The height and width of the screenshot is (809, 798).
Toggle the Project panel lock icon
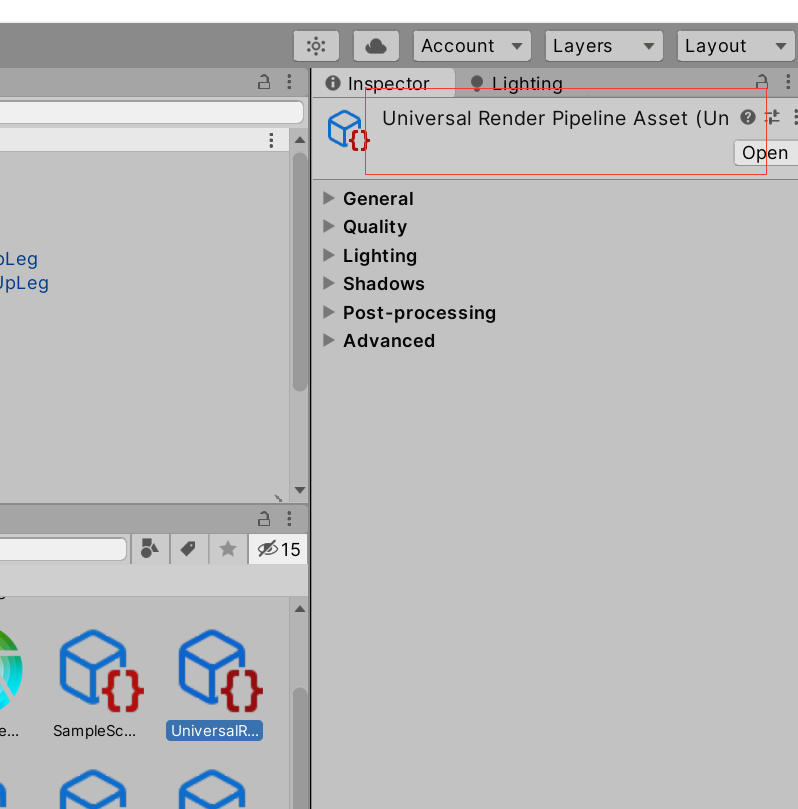coord(264,518)
